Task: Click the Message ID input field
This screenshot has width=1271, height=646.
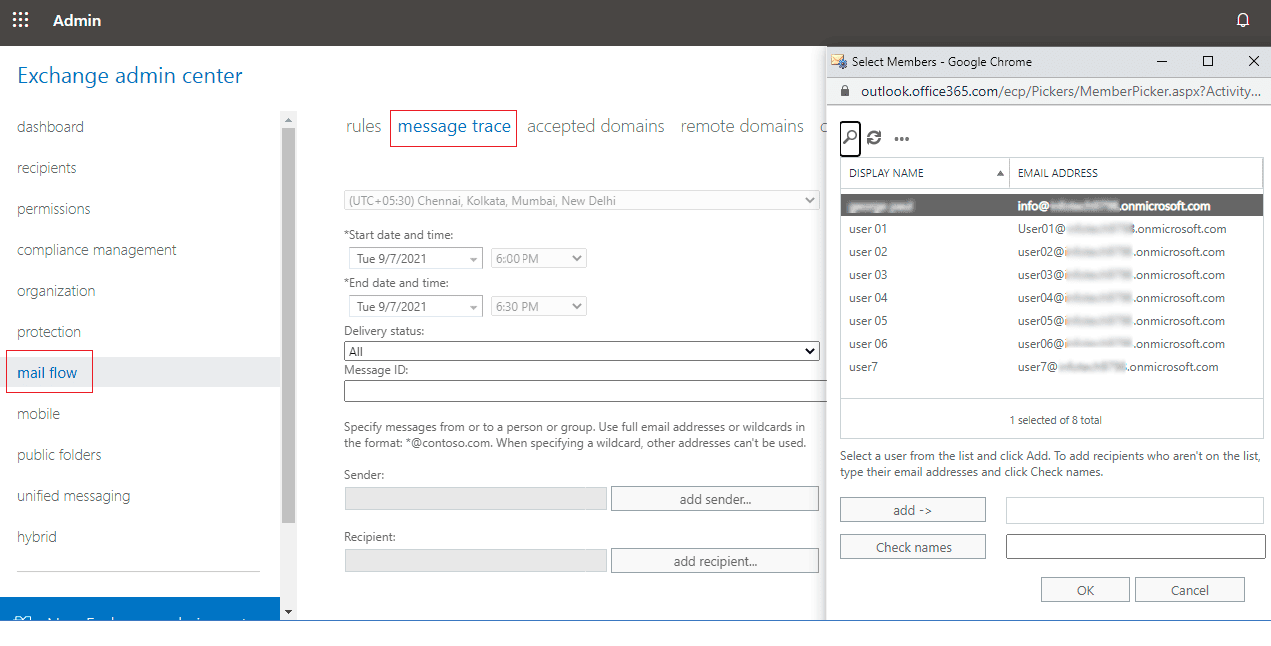Action: [x=585, y=391]
